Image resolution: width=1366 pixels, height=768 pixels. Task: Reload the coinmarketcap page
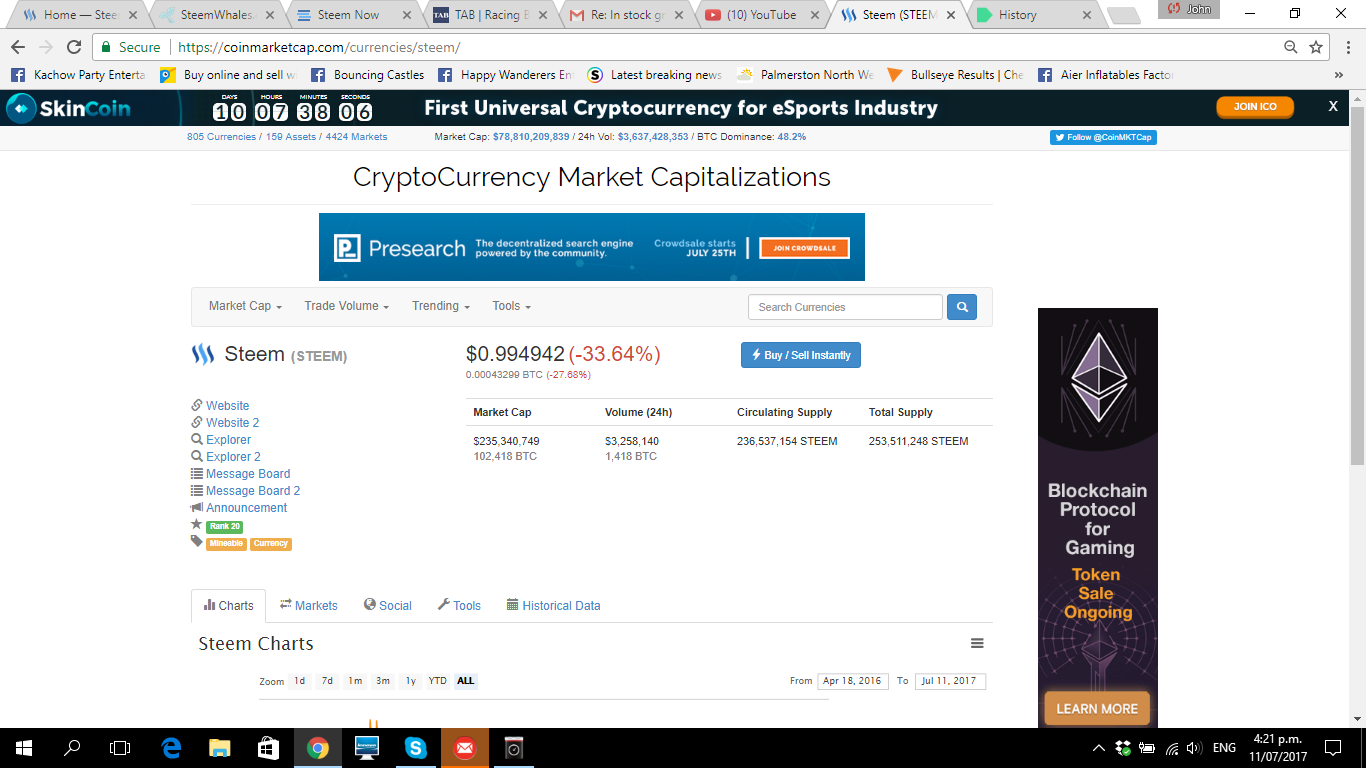click(74, 47)
